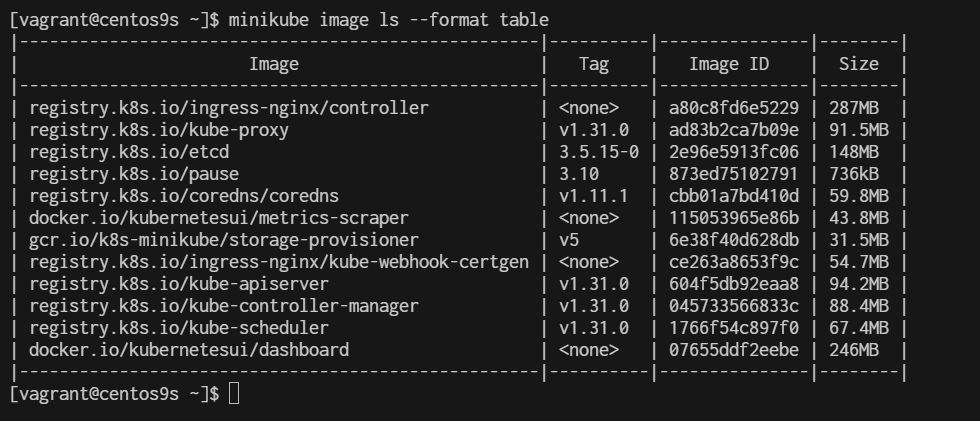
Task: Click the 'Tag' column header
Action: (594, 64)
